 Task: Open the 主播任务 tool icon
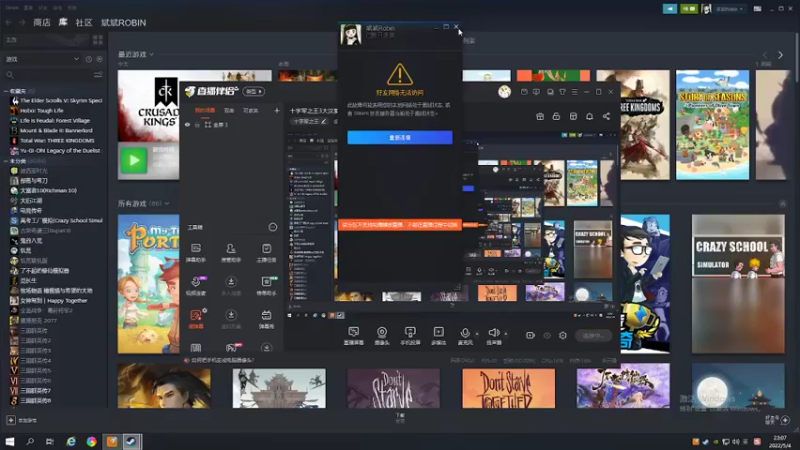coord(266,252)
